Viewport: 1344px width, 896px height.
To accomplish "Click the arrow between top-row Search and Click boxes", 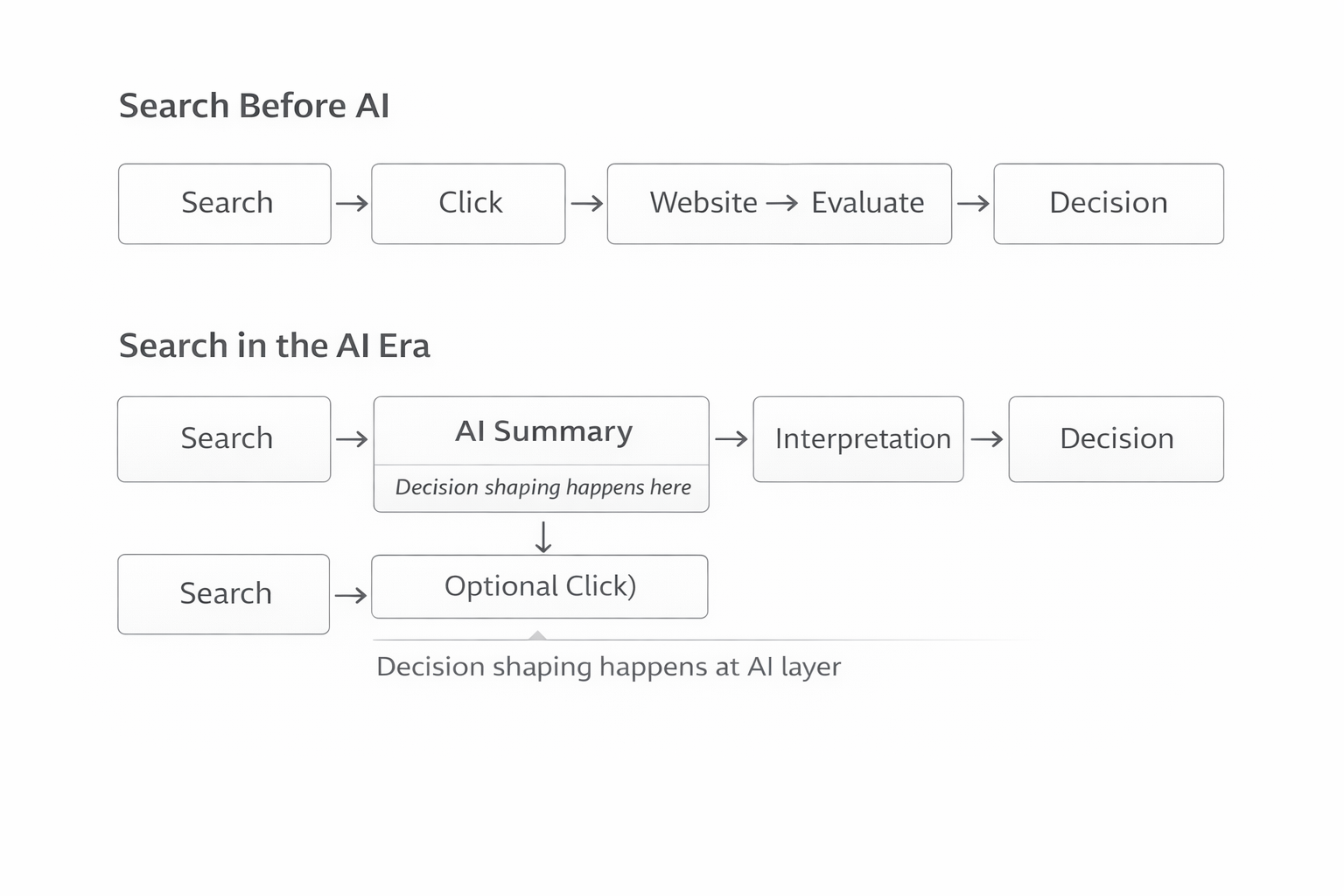I will 352,204.
